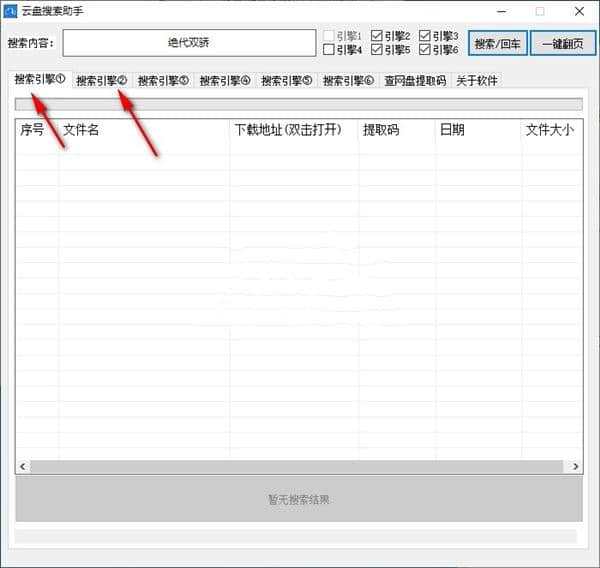Click the horizontal scrollbar left arrow

[x=23, y=466]
